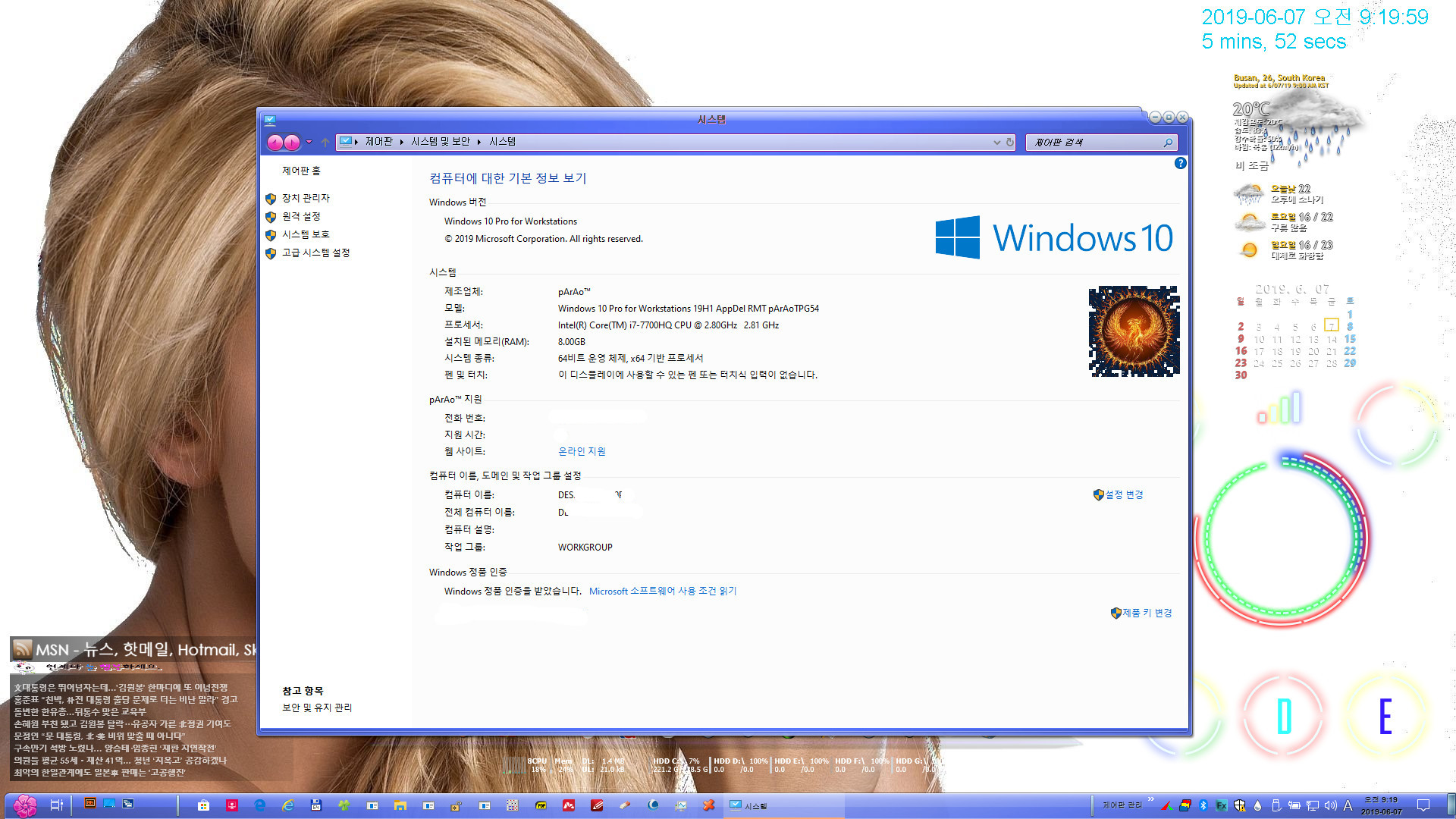Image resolution: width=1456 pixels, height=819 pixels.
Task: Click the Bluetooth tray icon
Action: coord(1203,805)
